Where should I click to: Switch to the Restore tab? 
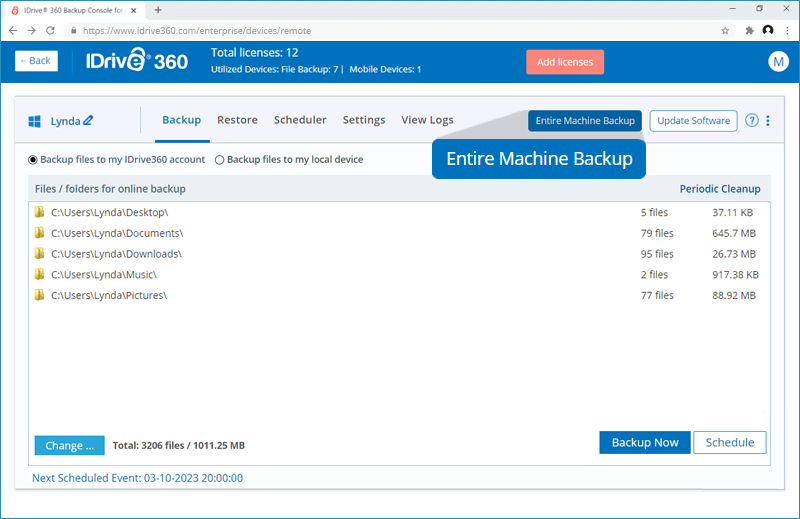pos(237,120)
